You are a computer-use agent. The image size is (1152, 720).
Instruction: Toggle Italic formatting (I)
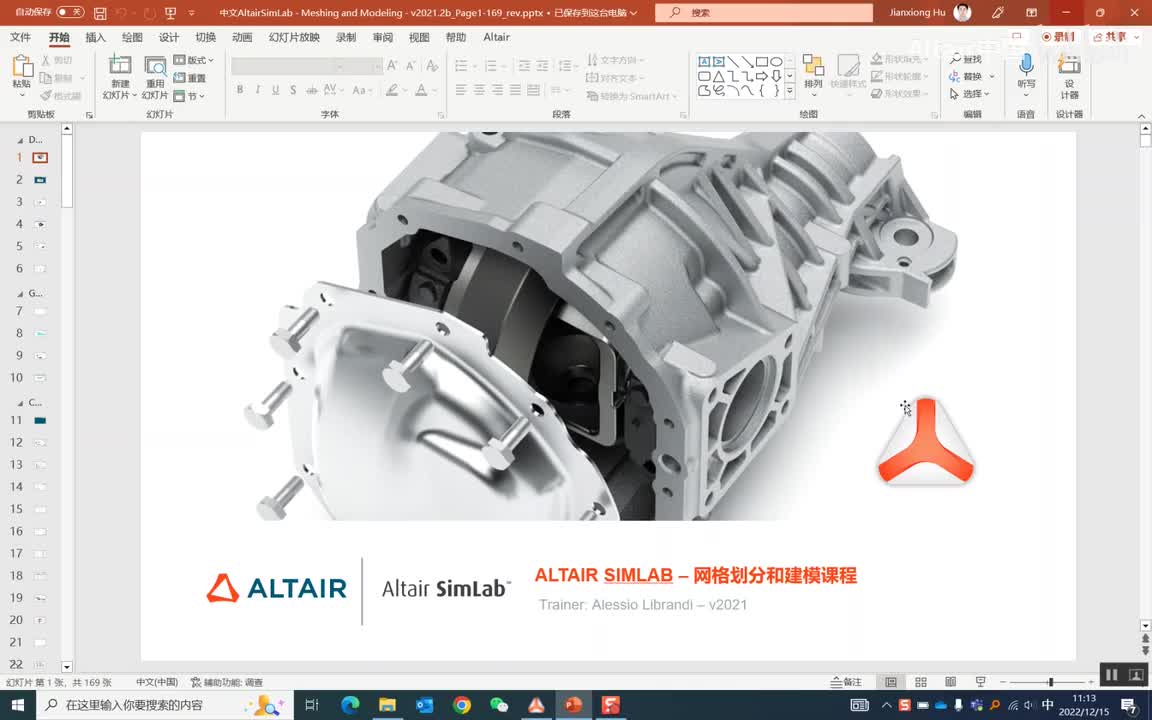coord(257,90)
